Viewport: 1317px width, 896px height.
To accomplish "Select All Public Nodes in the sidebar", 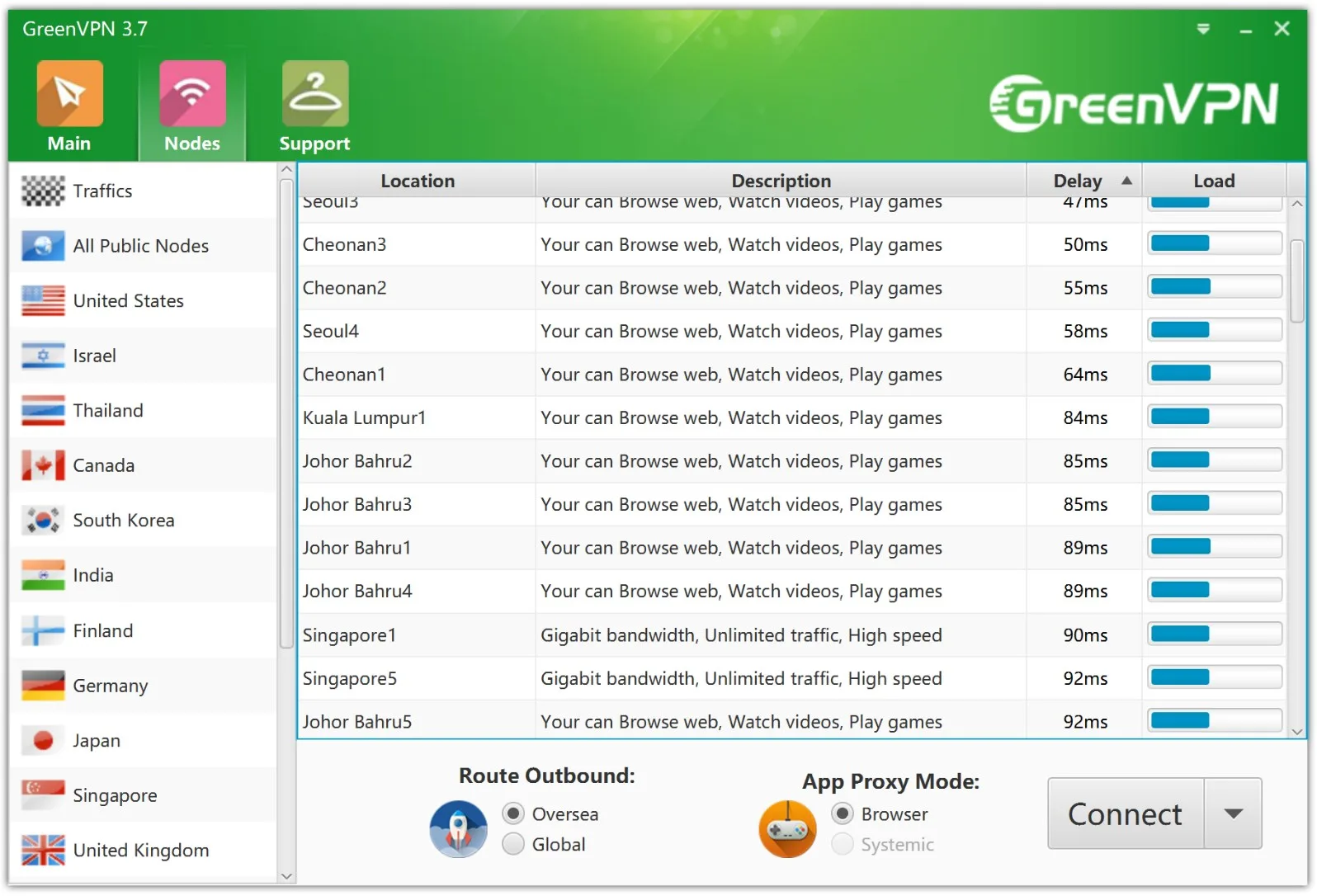I will (144, 246).
